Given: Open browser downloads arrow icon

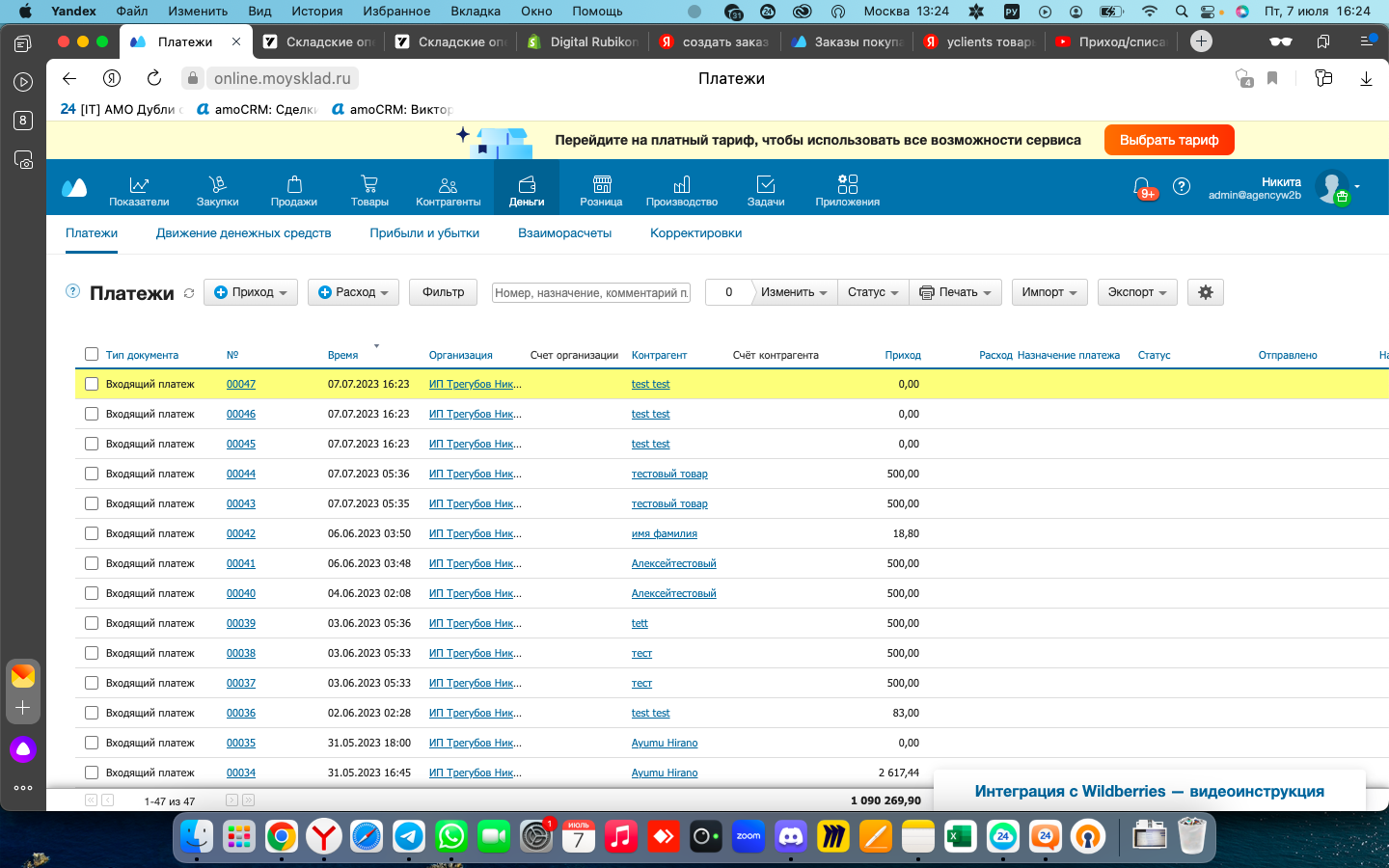Looking at the screenshot, I should [x=1366, y=78].
